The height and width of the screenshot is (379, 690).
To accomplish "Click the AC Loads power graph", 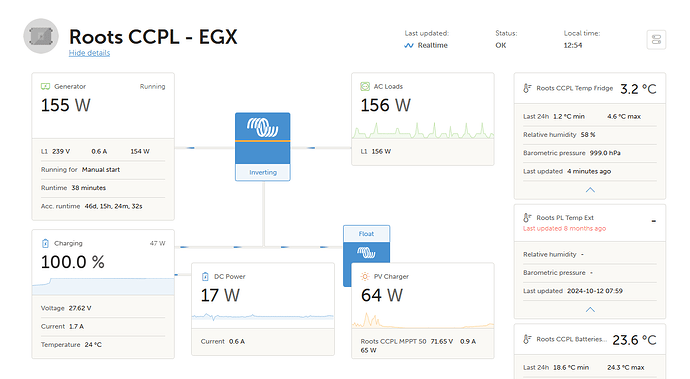I will (x=423, y=130).
